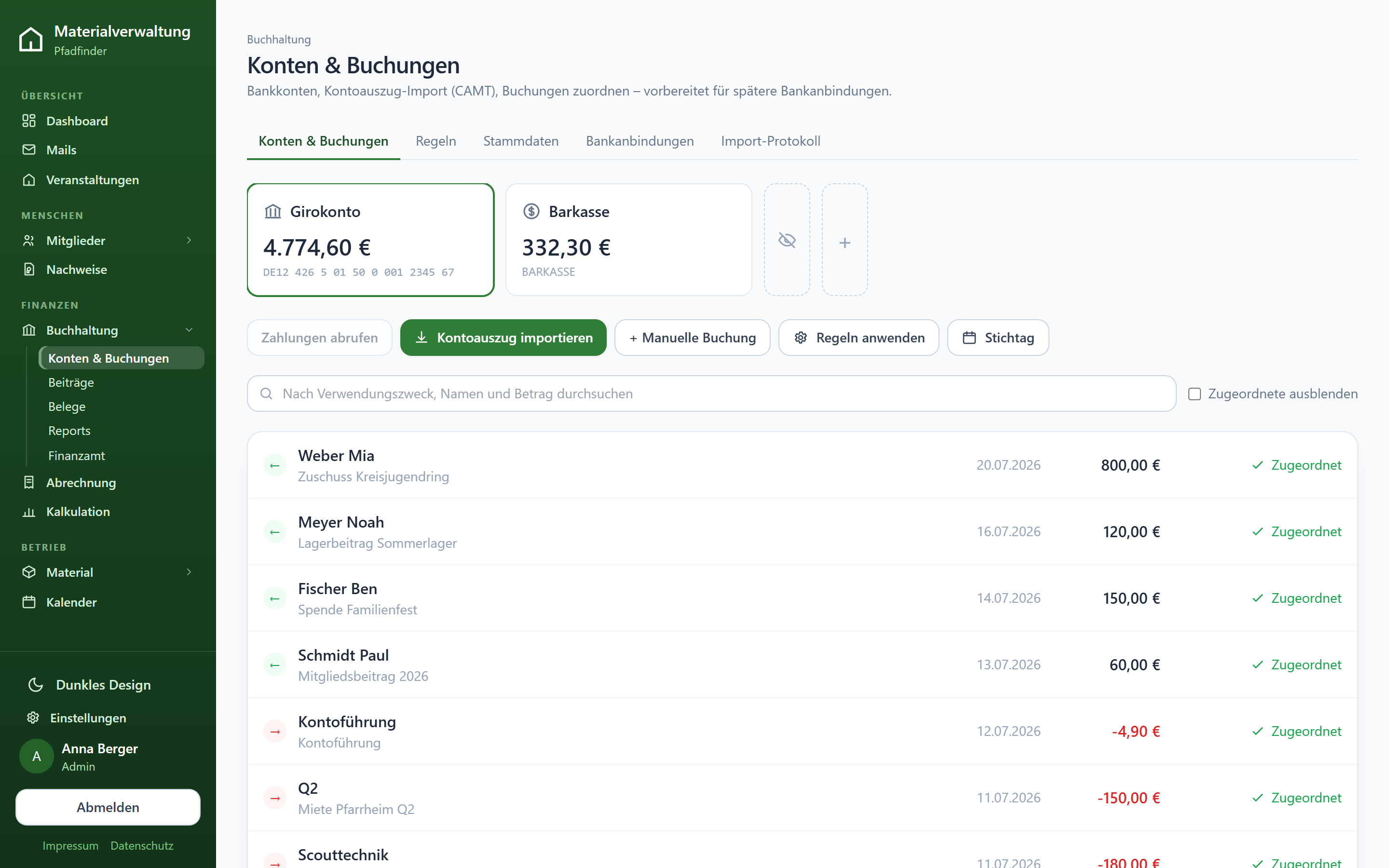1389x868 pixels.
Task: Expand the Mitglieder submenu chevron
Action: 189,241
